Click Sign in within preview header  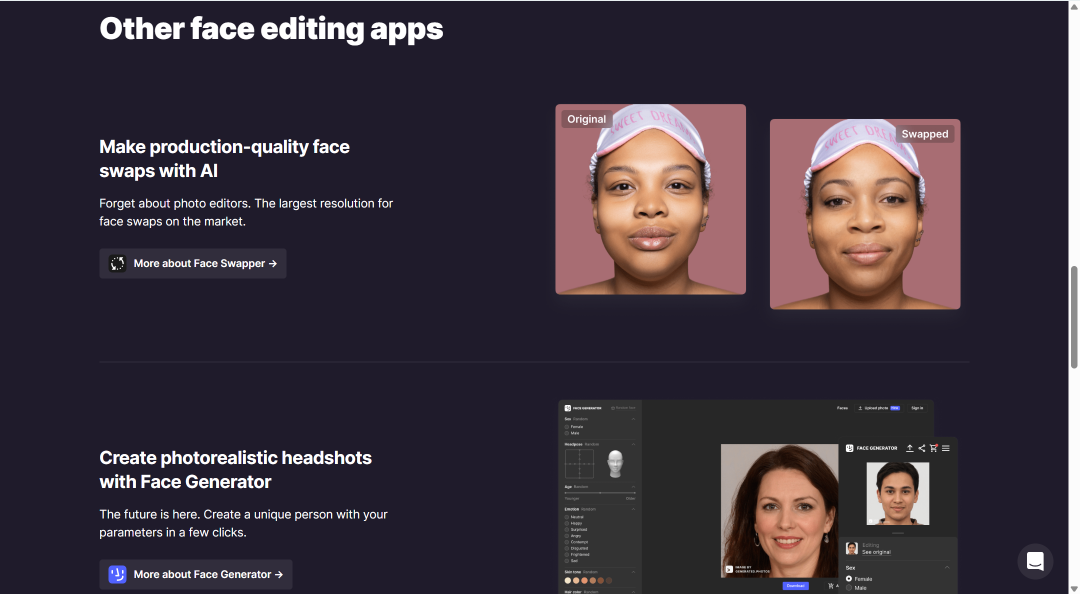[x=917, y=408]
